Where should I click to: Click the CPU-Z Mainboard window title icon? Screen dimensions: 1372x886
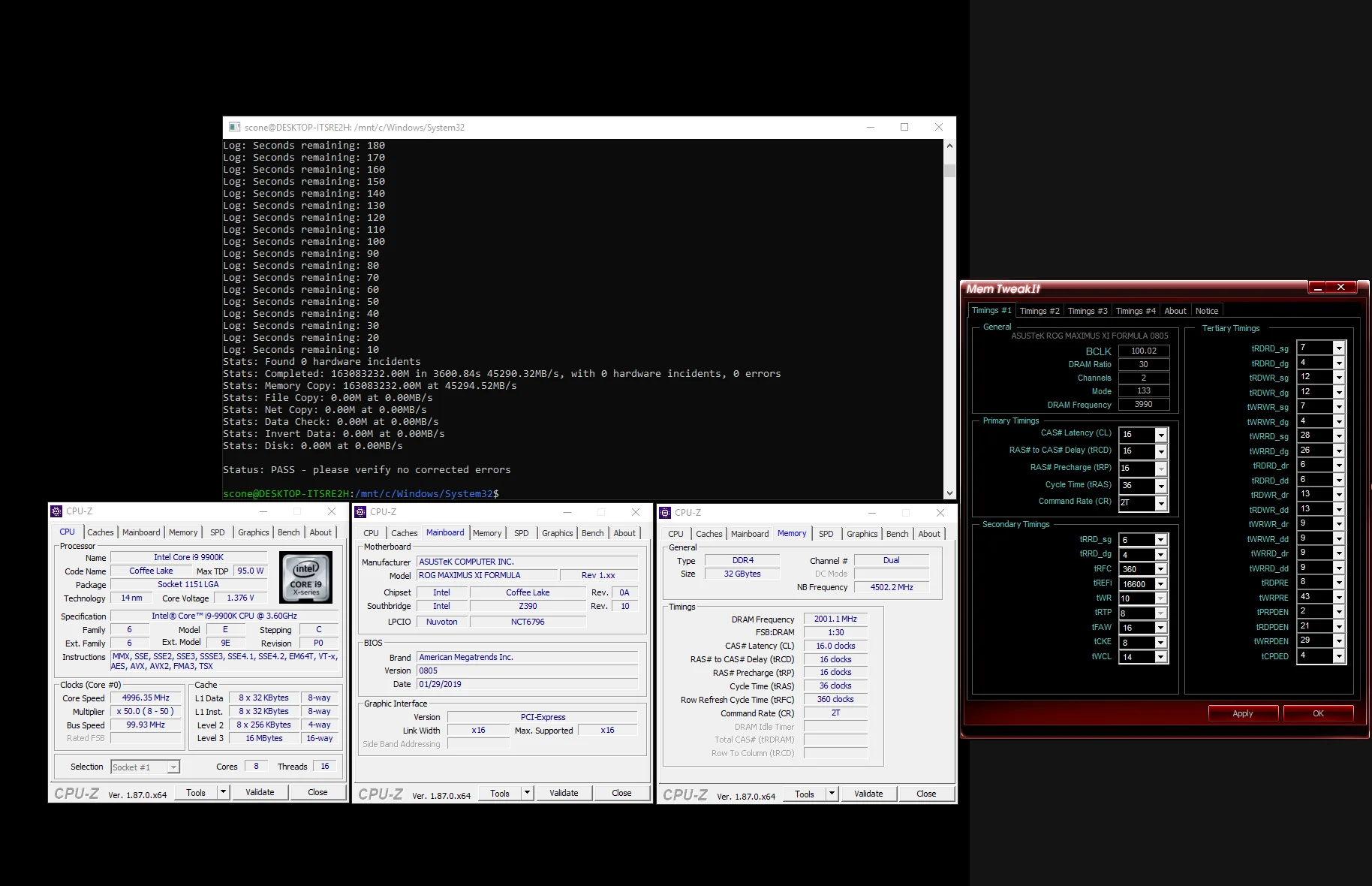pyautogui.click(x=360, y=511)
